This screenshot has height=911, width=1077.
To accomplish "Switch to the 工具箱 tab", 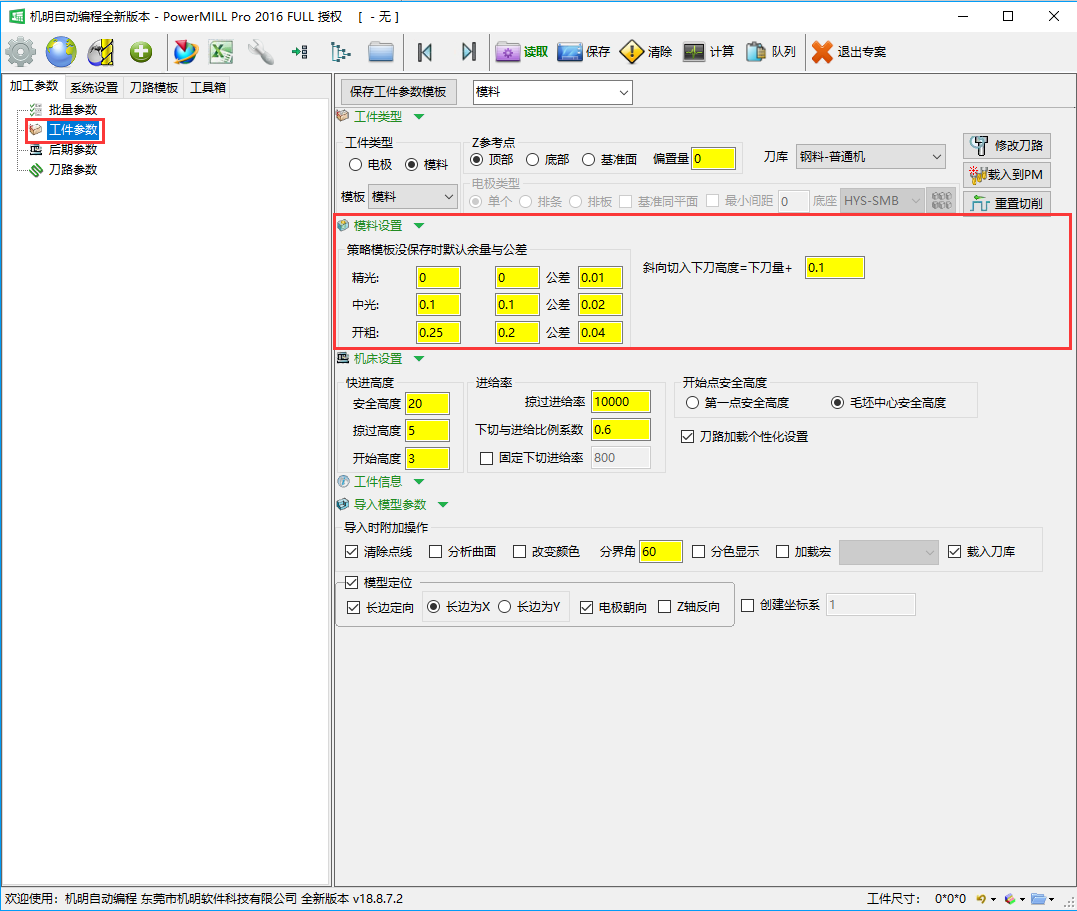I will click(x=207, y=87).
